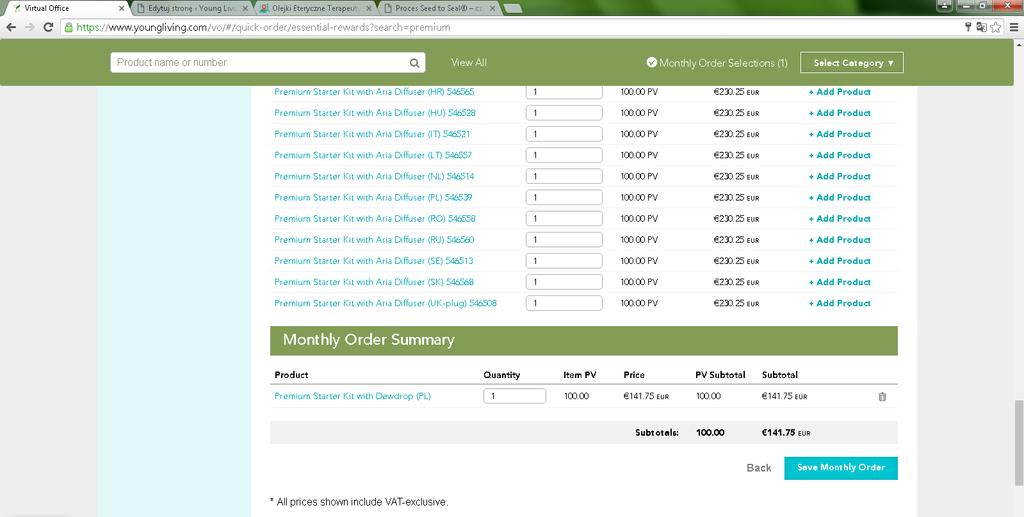
Task: Open Aria Diffuser (HU) 546528 link
Action: pyautogui.click(x=375, y=113)
